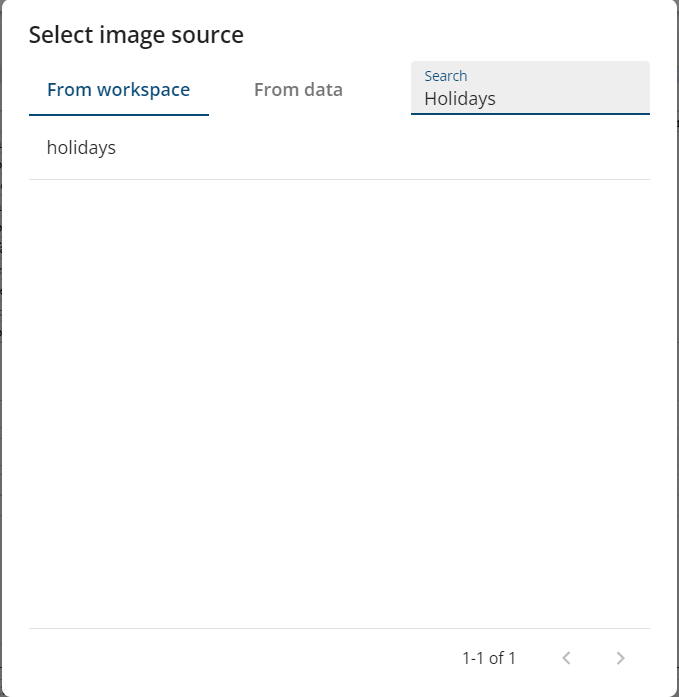Select the holidays image entry
The width and height of the screenshot is (679, 697).
click(x=81, y=148)
